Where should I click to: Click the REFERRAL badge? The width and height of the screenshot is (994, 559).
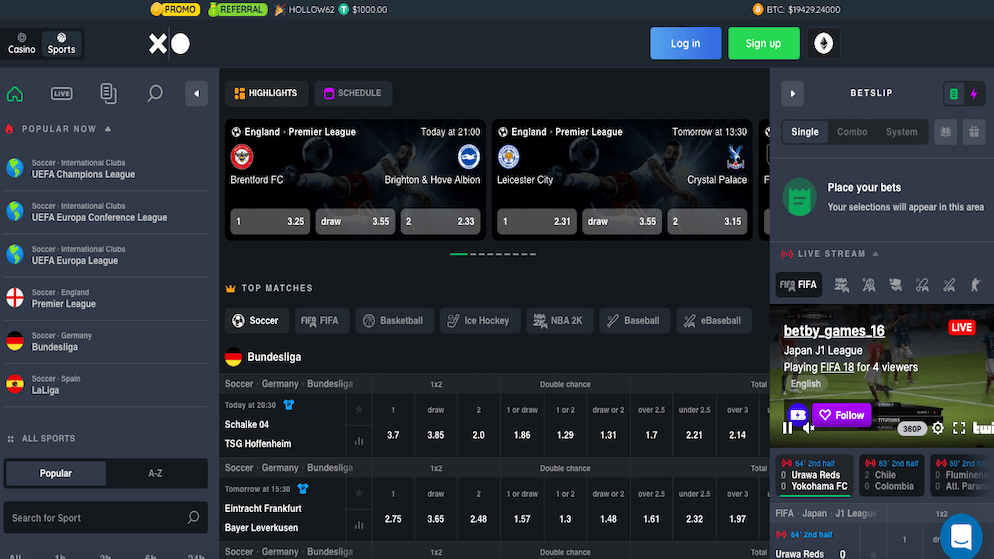pyautogui.click(x=238, y=10)
